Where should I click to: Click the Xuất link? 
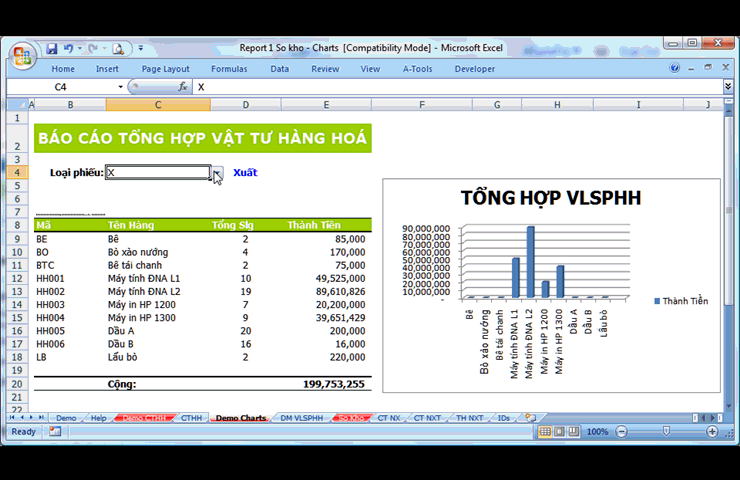click(245, 173)
